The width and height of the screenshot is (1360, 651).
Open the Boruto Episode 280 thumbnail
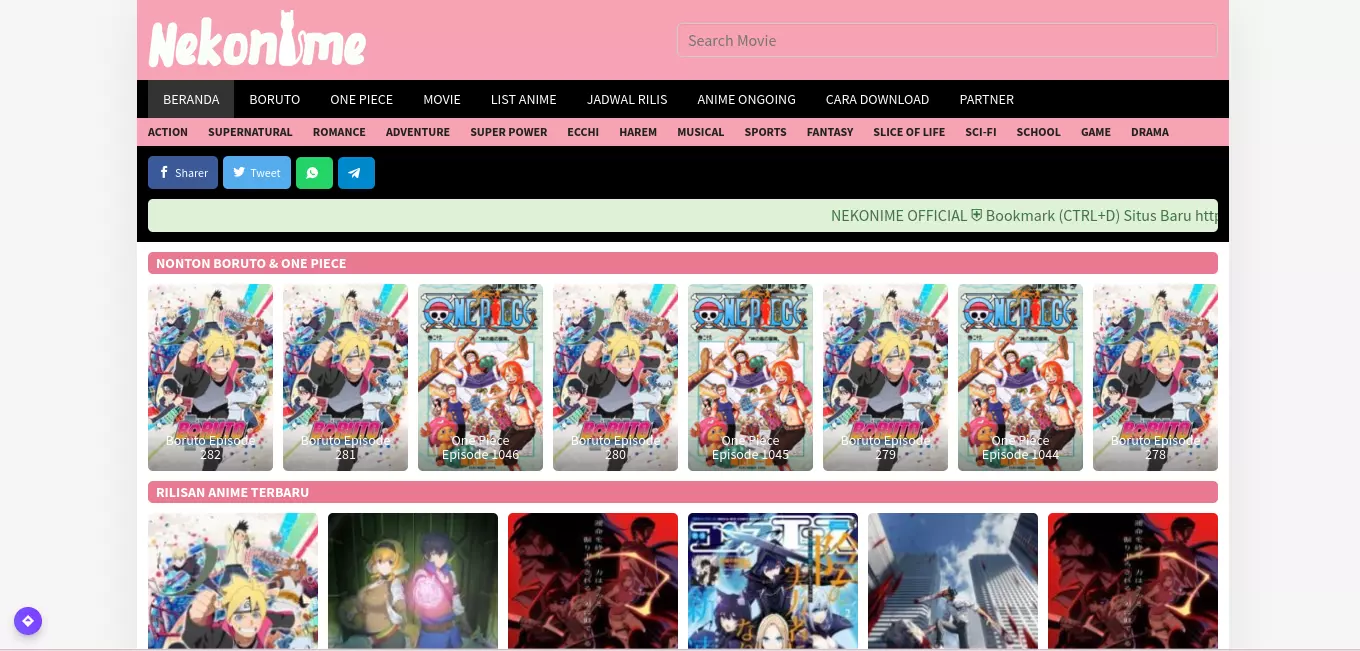(615, 377)
